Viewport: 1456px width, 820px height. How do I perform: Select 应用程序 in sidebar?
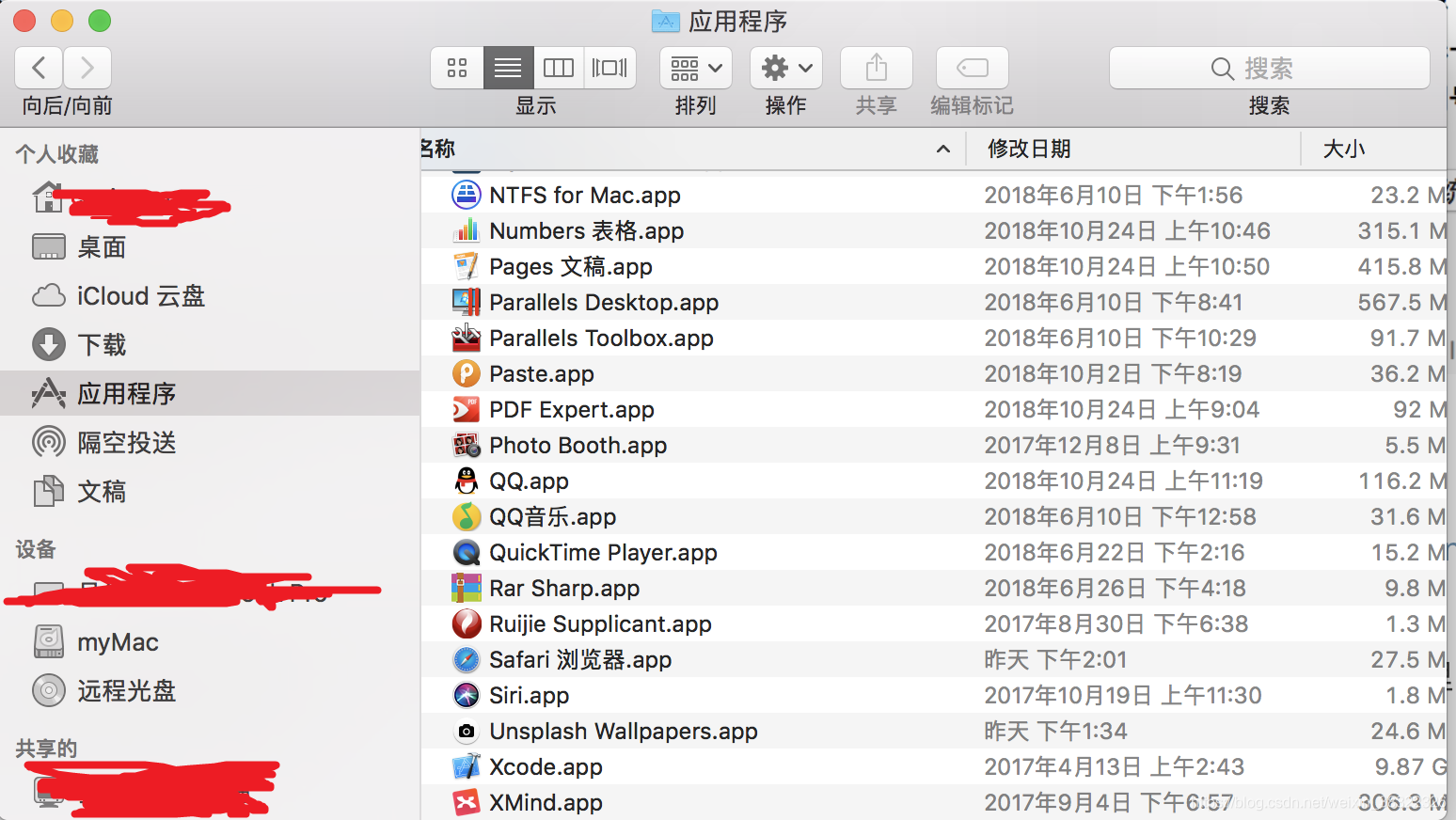point(210,393)
